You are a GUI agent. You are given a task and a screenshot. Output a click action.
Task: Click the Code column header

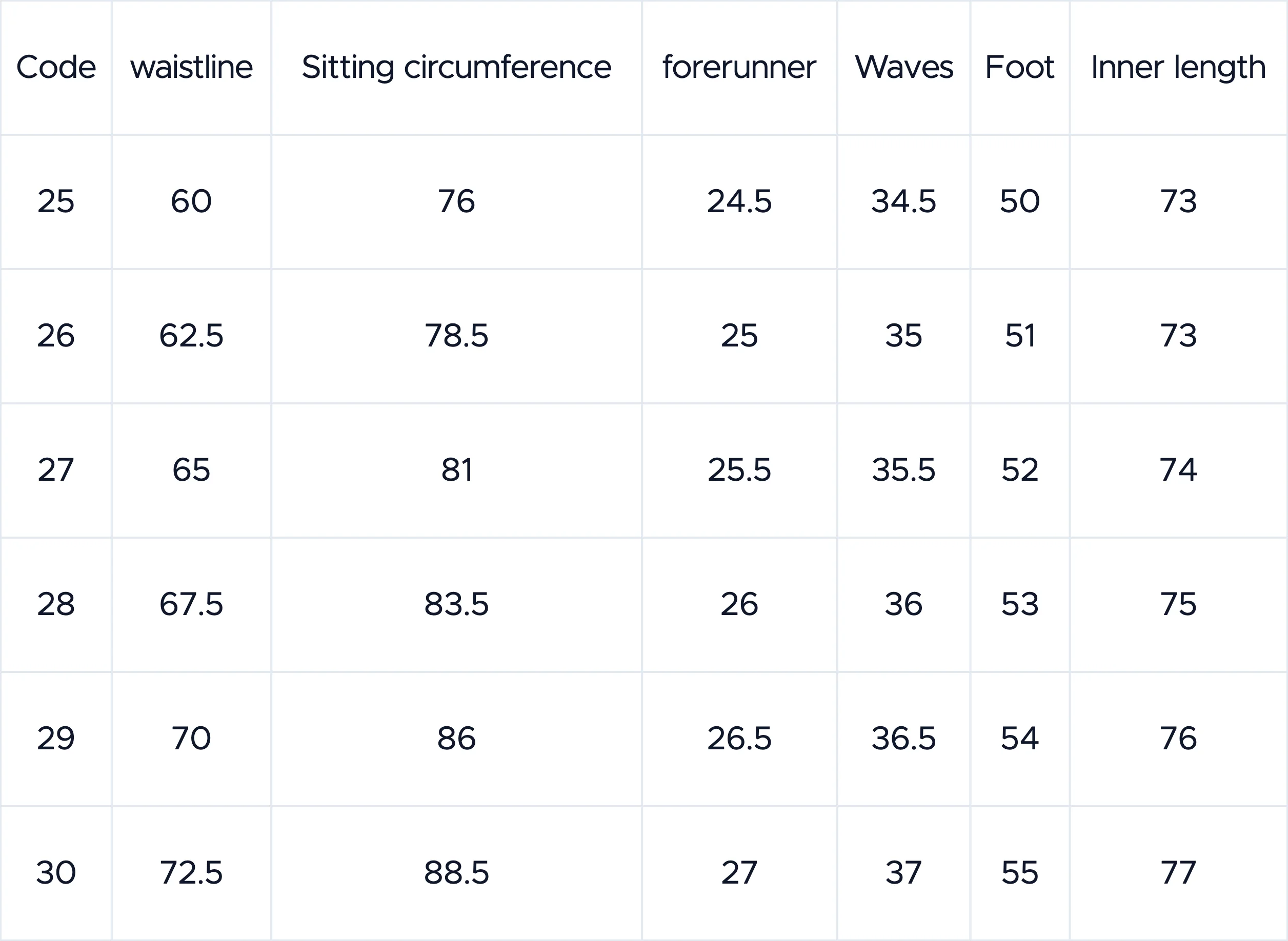pyautogui.click(x=56, y=67)
